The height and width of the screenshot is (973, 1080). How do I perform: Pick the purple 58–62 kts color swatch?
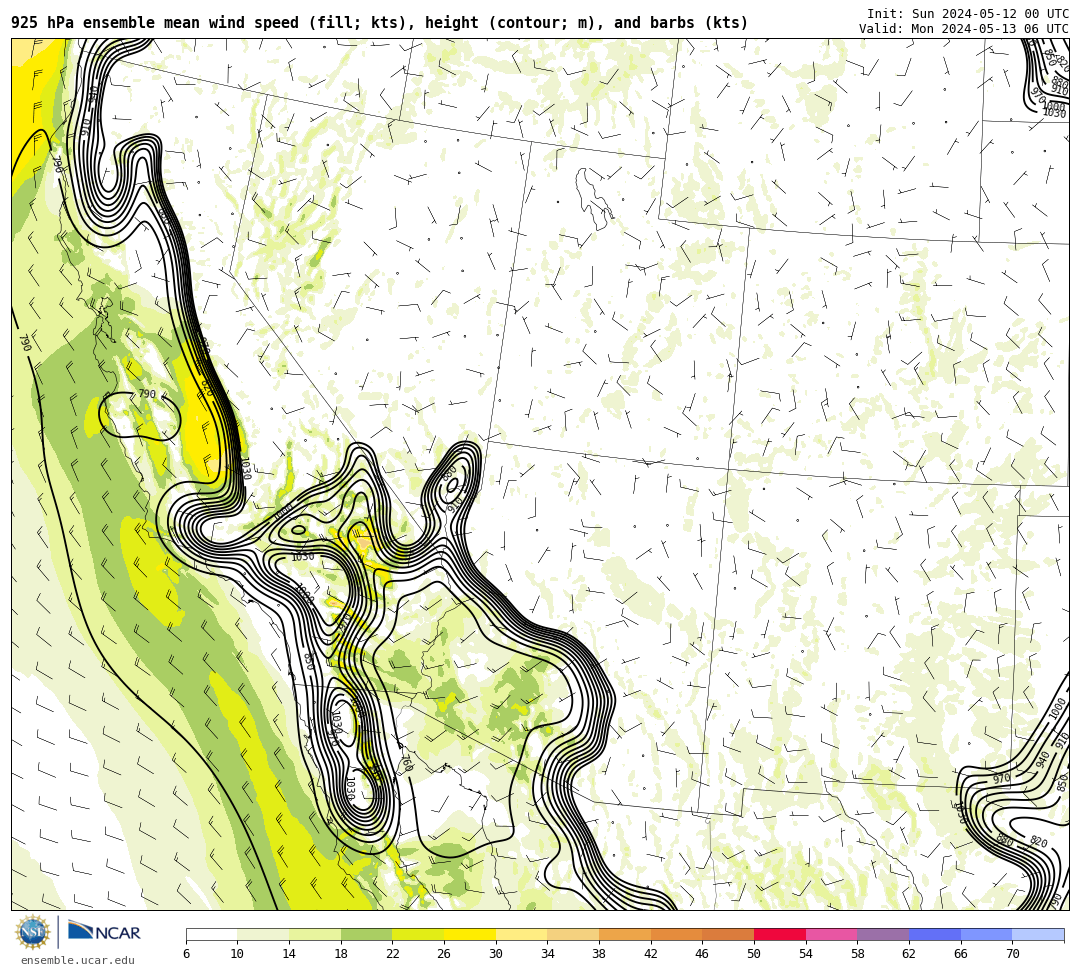pyautogui.click(x=883, y=934)
